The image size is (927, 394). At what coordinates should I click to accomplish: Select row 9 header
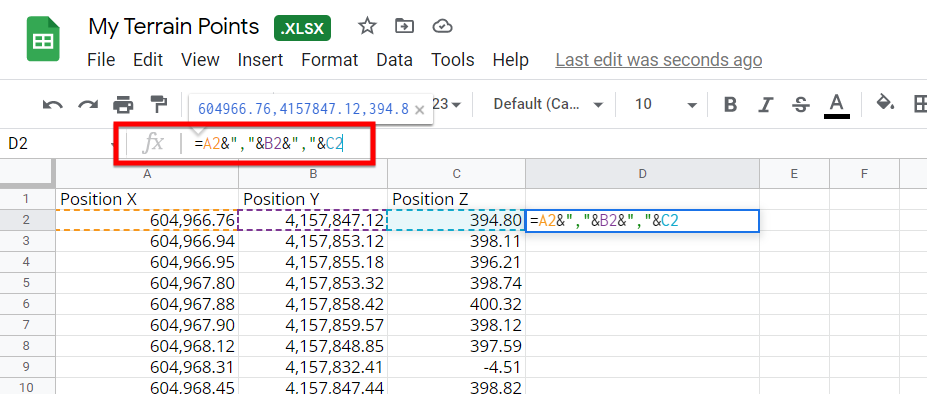coord(27,367)
